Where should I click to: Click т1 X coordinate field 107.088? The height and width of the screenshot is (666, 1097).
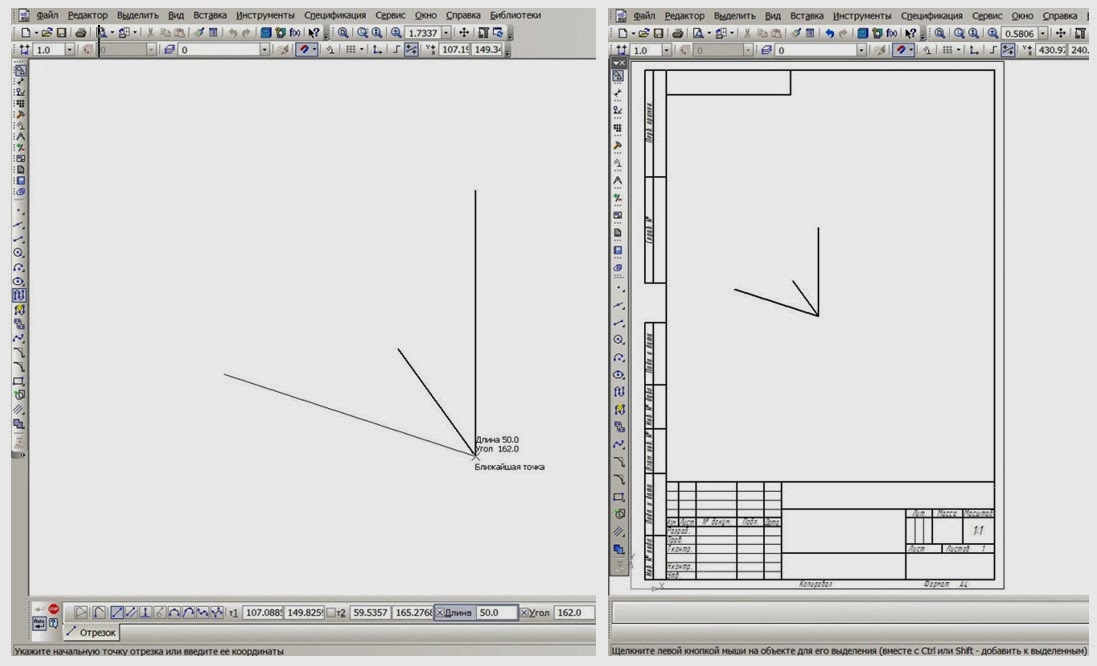pos(263,612)
